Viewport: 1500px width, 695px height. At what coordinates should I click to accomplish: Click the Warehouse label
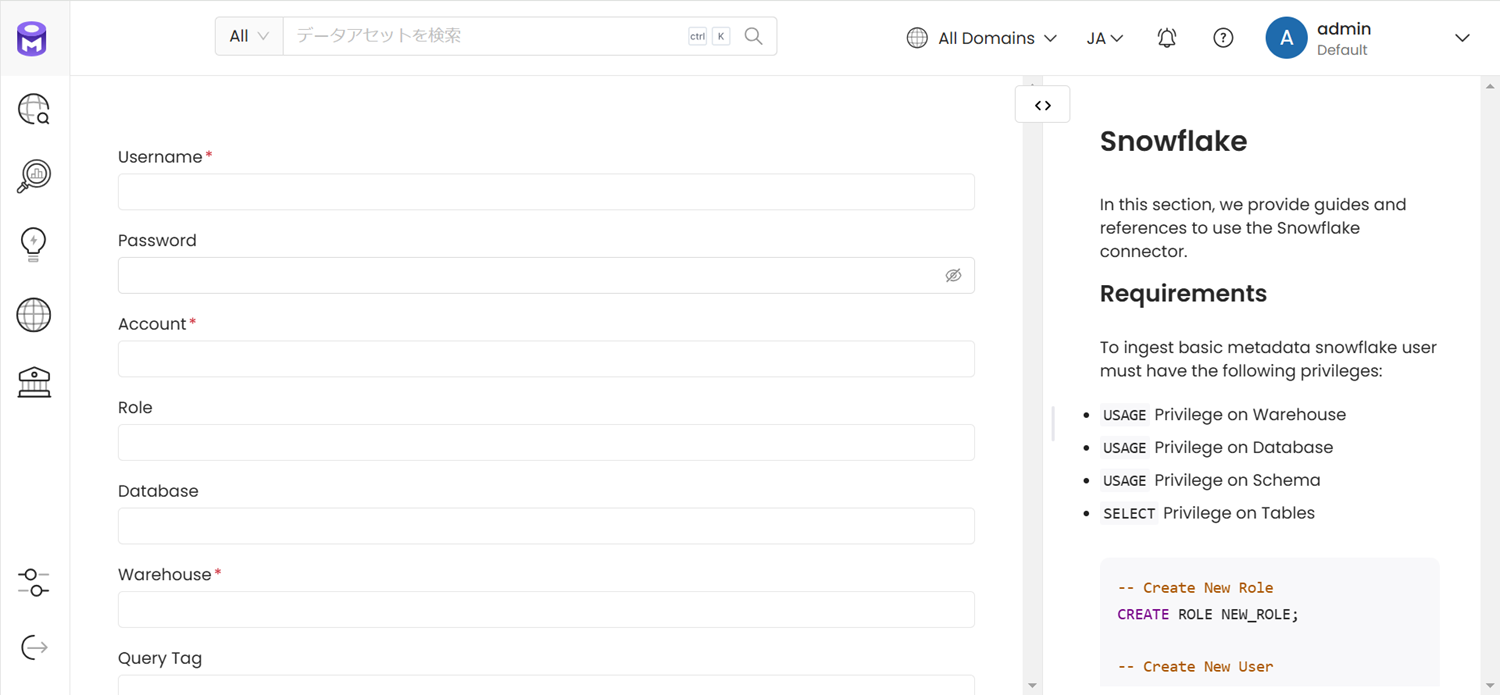[x=165, y=575]
